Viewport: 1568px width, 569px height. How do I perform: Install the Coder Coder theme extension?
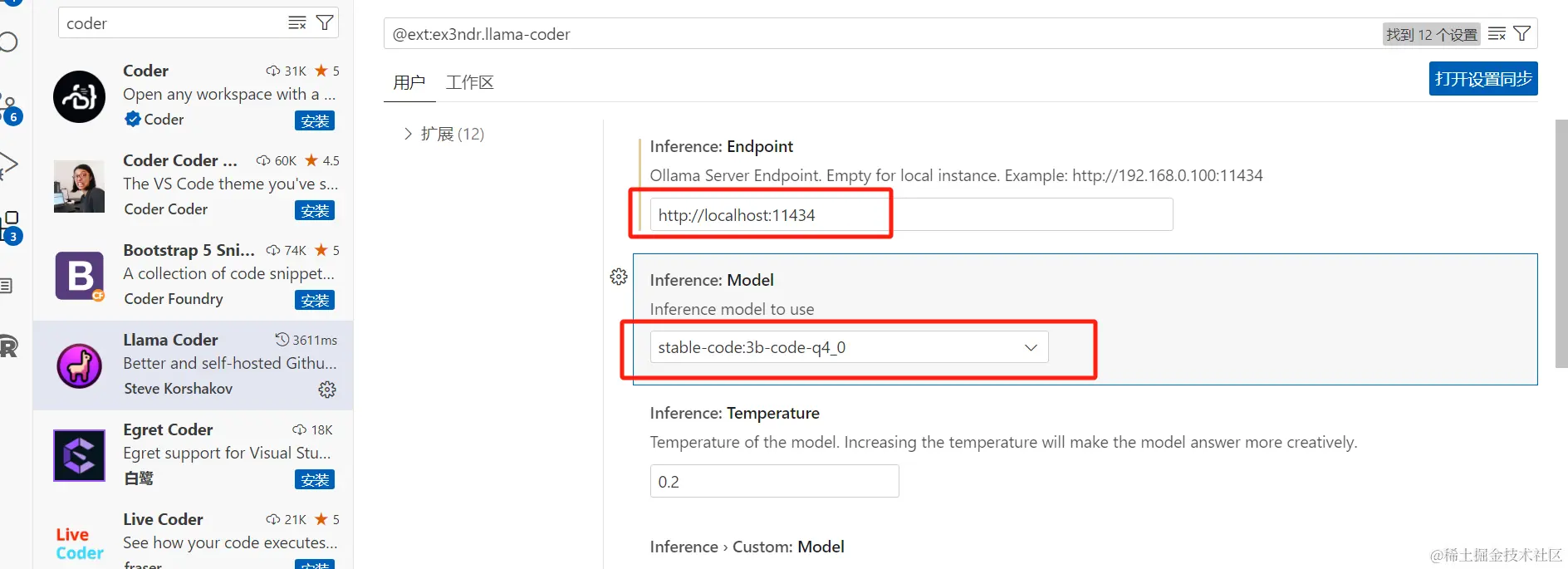tap(315, 211)
